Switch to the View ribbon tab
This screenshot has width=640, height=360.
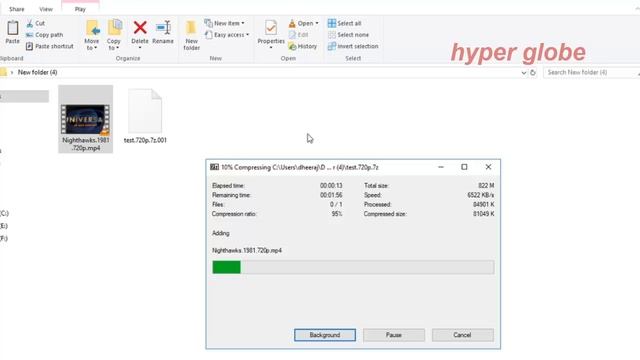[x=46, y=9]
